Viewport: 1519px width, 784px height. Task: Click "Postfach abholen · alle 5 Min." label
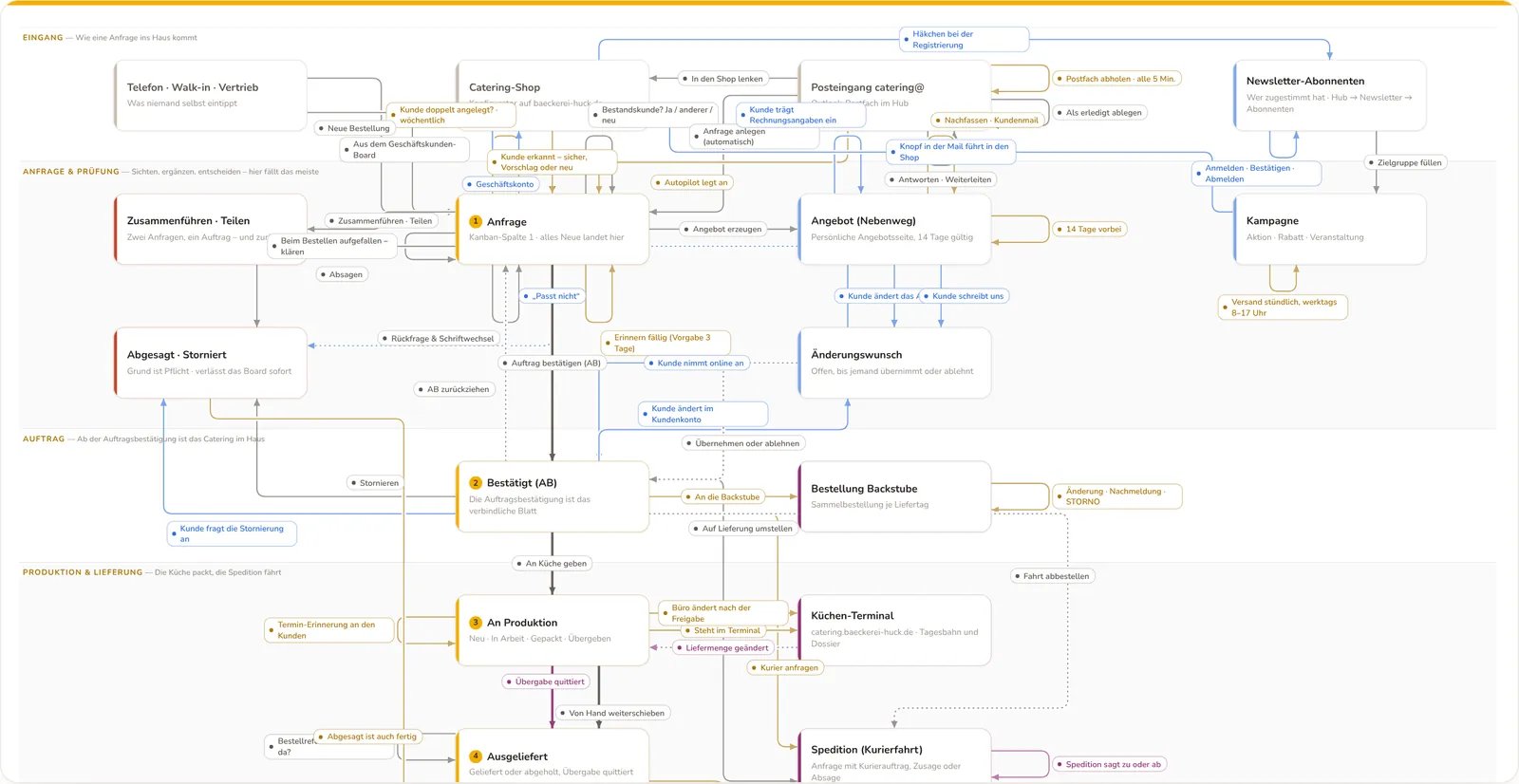coord(1116,79)
